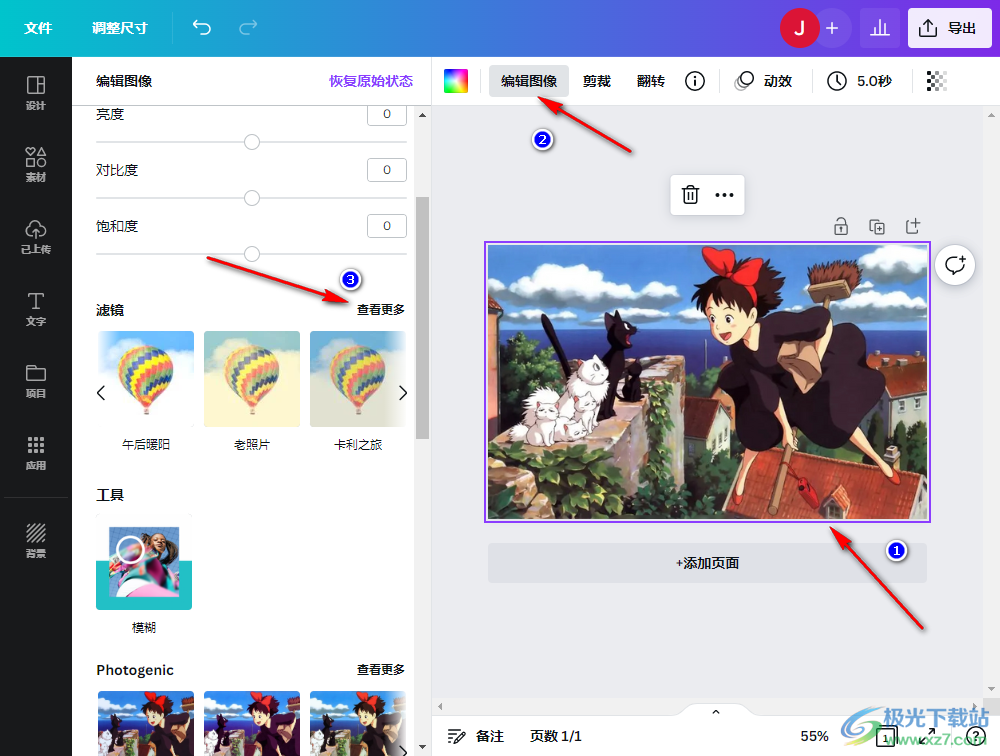Click the 对比度 contrast slider handle

click(x=252, y=198)
